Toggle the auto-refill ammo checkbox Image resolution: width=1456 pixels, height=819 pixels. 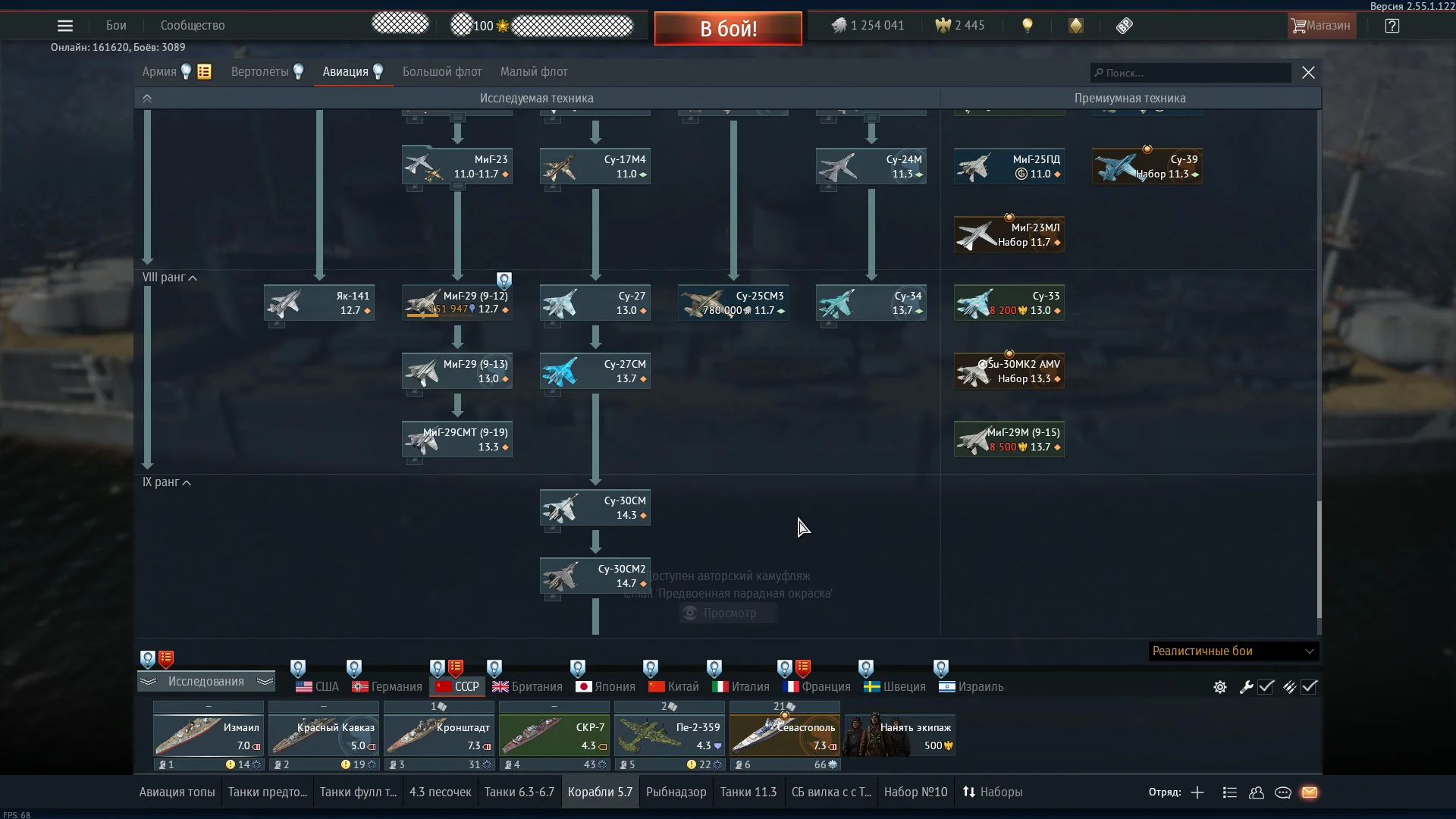click(1309, 687)
